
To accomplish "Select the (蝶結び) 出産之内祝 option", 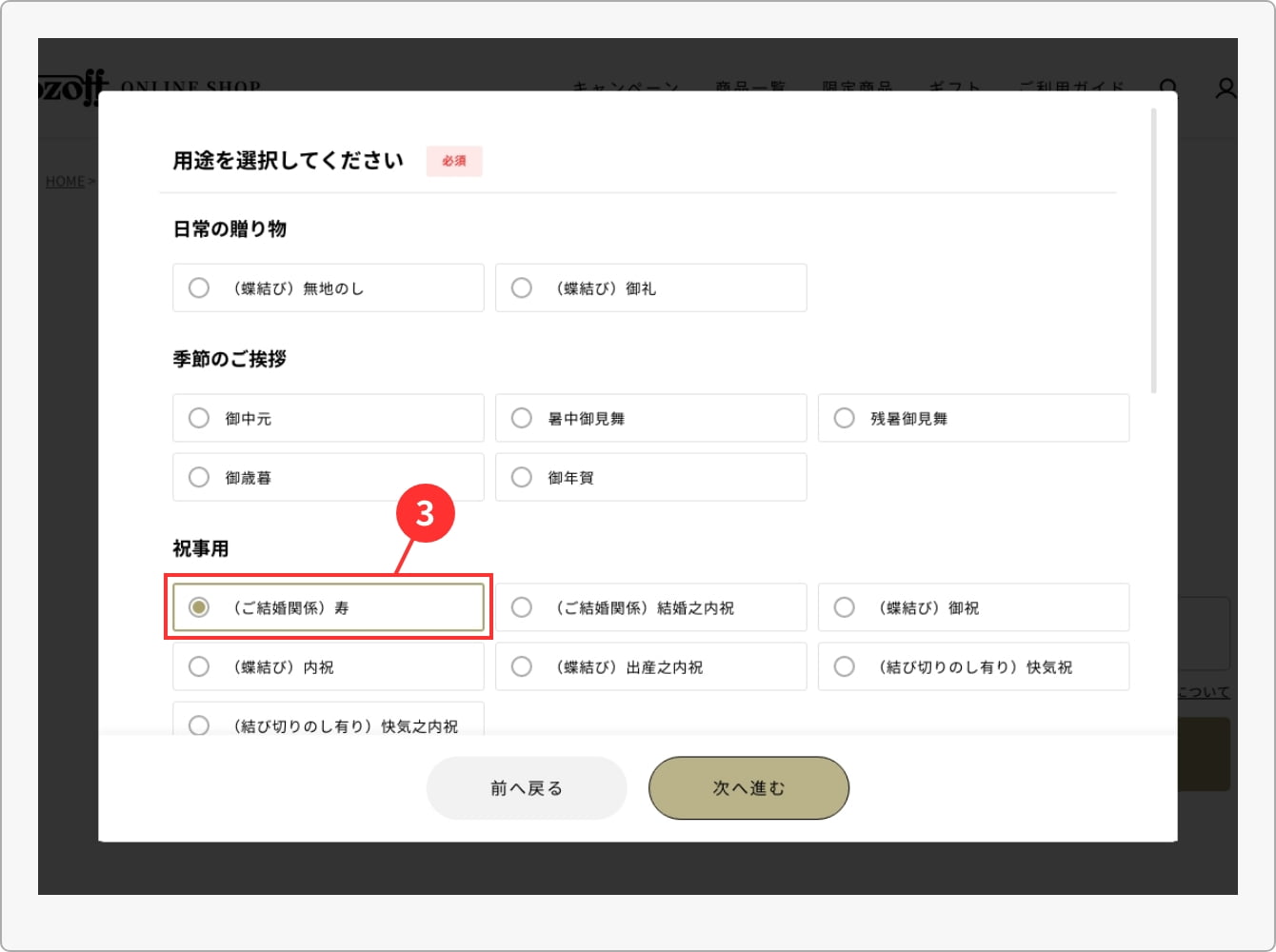I will (x=522, y=666).
